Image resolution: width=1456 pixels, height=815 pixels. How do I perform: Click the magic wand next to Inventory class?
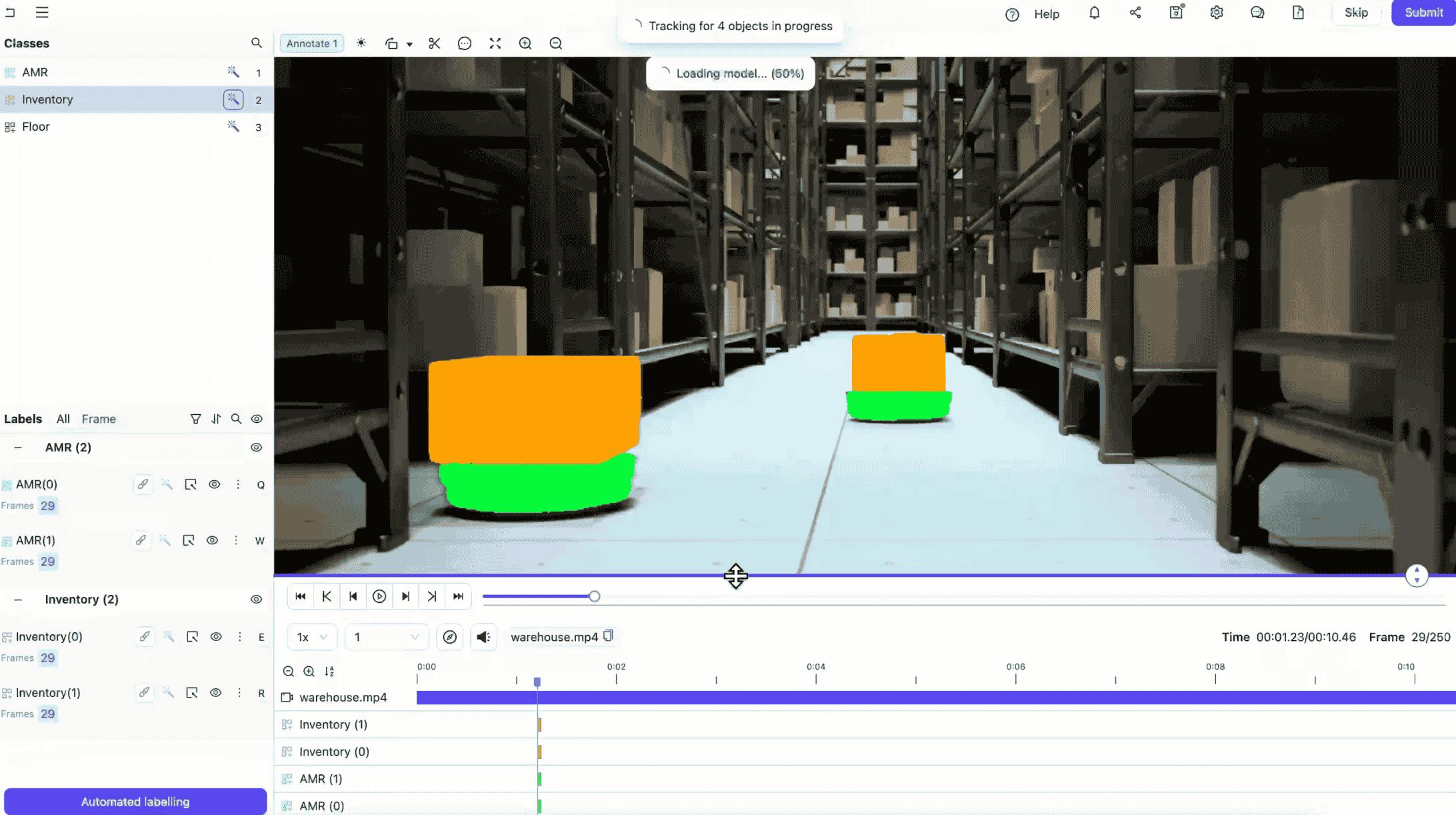(x=233, y=99)
